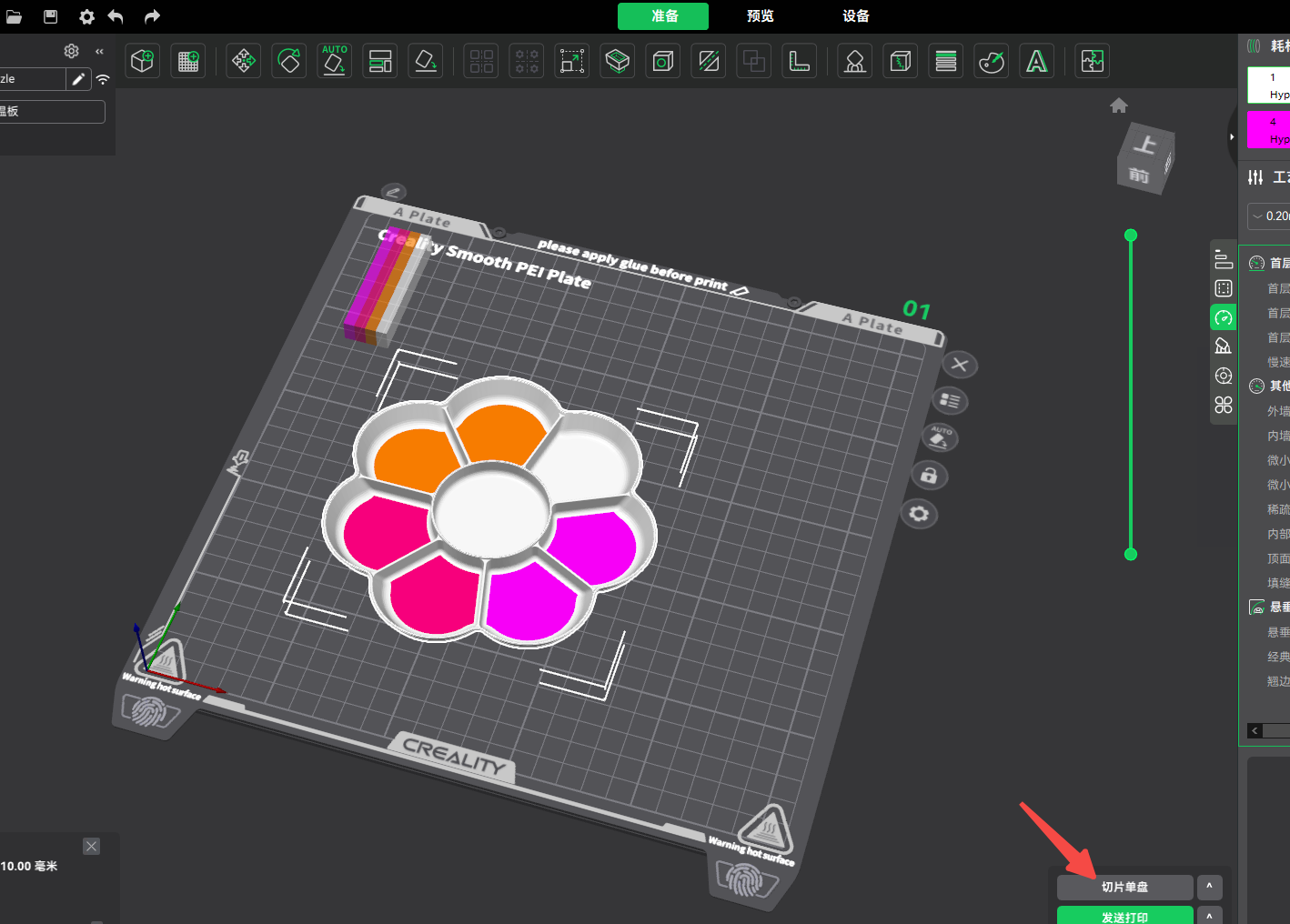1290x924 pixels.
Task: Click the four-petal clover sidebar icon
Action: (x=1224, y=405)
